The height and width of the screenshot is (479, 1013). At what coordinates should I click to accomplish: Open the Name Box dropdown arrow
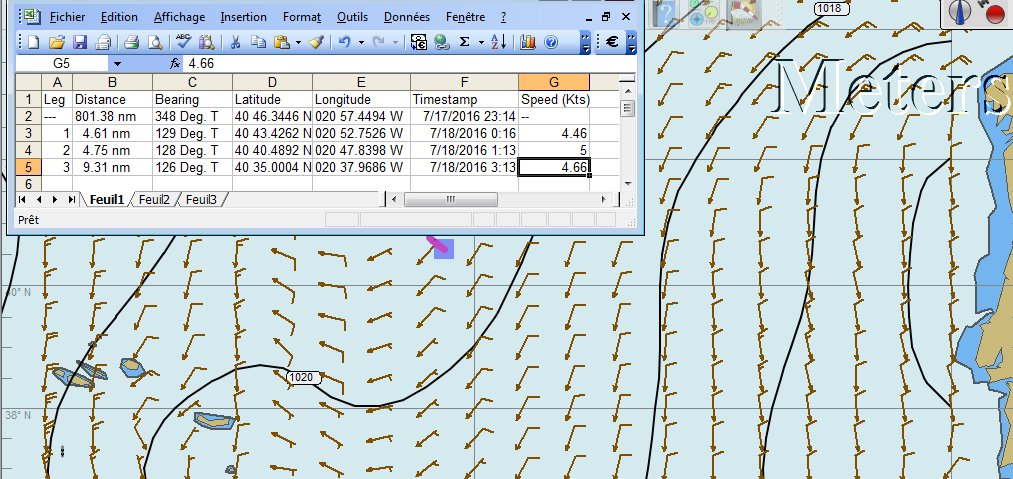click(117, 63)
